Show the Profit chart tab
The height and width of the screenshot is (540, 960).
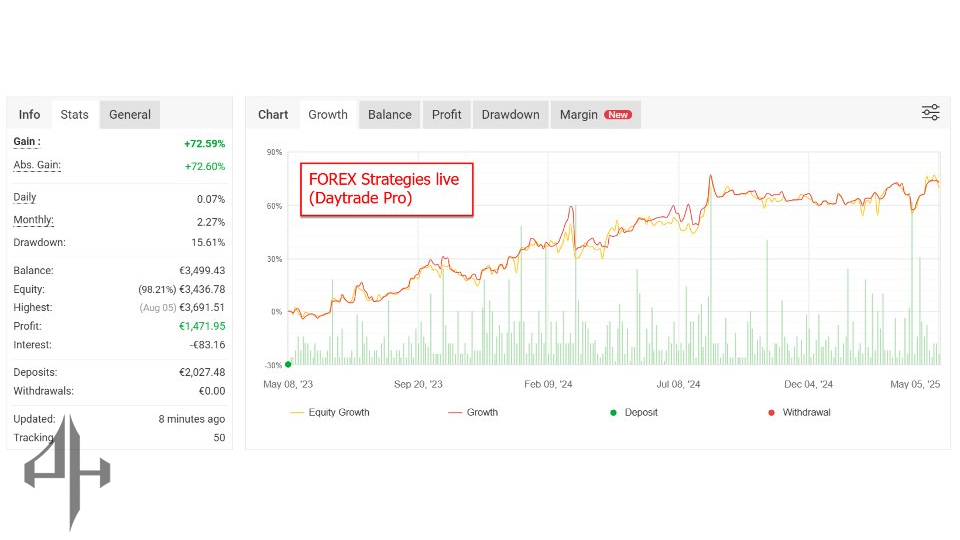pyautogui.click(x=446, y=114)
